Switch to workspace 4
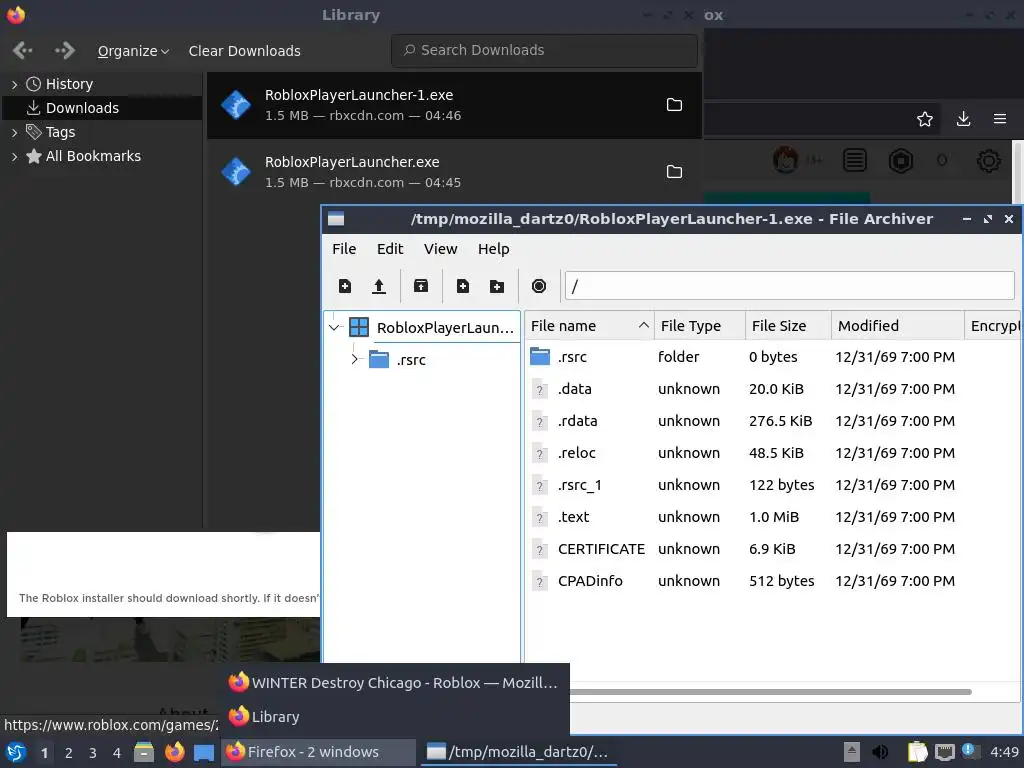 [x=117, y=753]
